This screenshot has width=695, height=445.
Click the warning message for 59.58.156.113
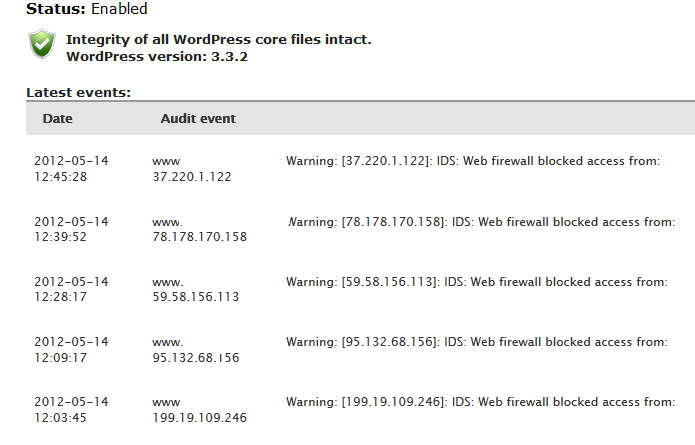476,282
